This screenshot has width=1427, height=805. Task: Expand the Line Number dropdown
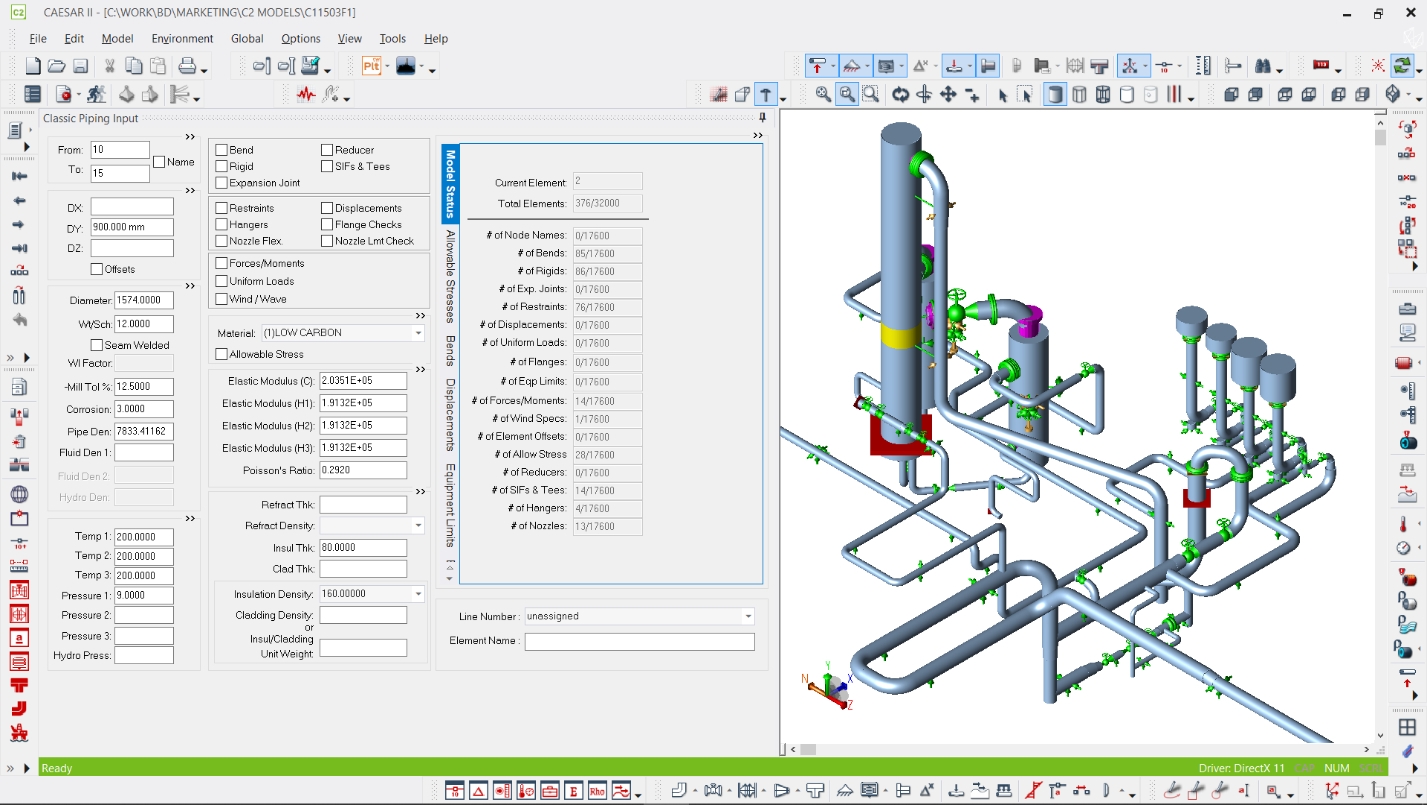coord(747,617)
